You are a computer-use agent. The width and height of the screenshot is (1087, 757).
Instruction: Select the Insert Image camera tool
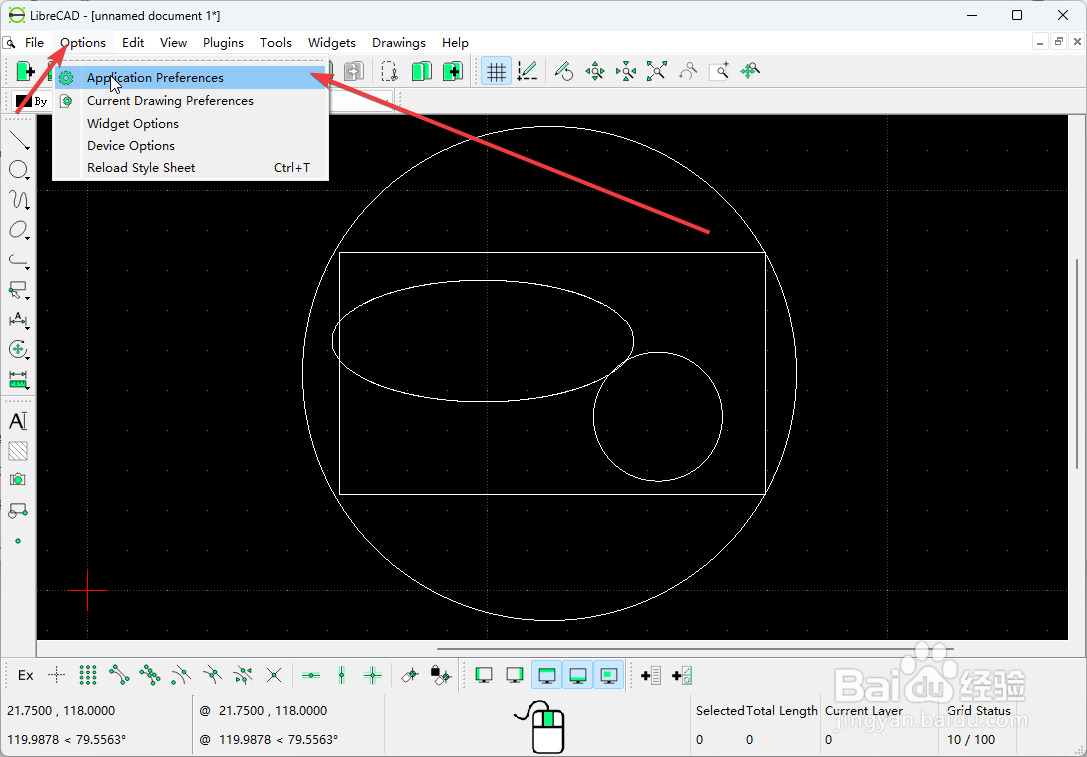coord(18,480)
